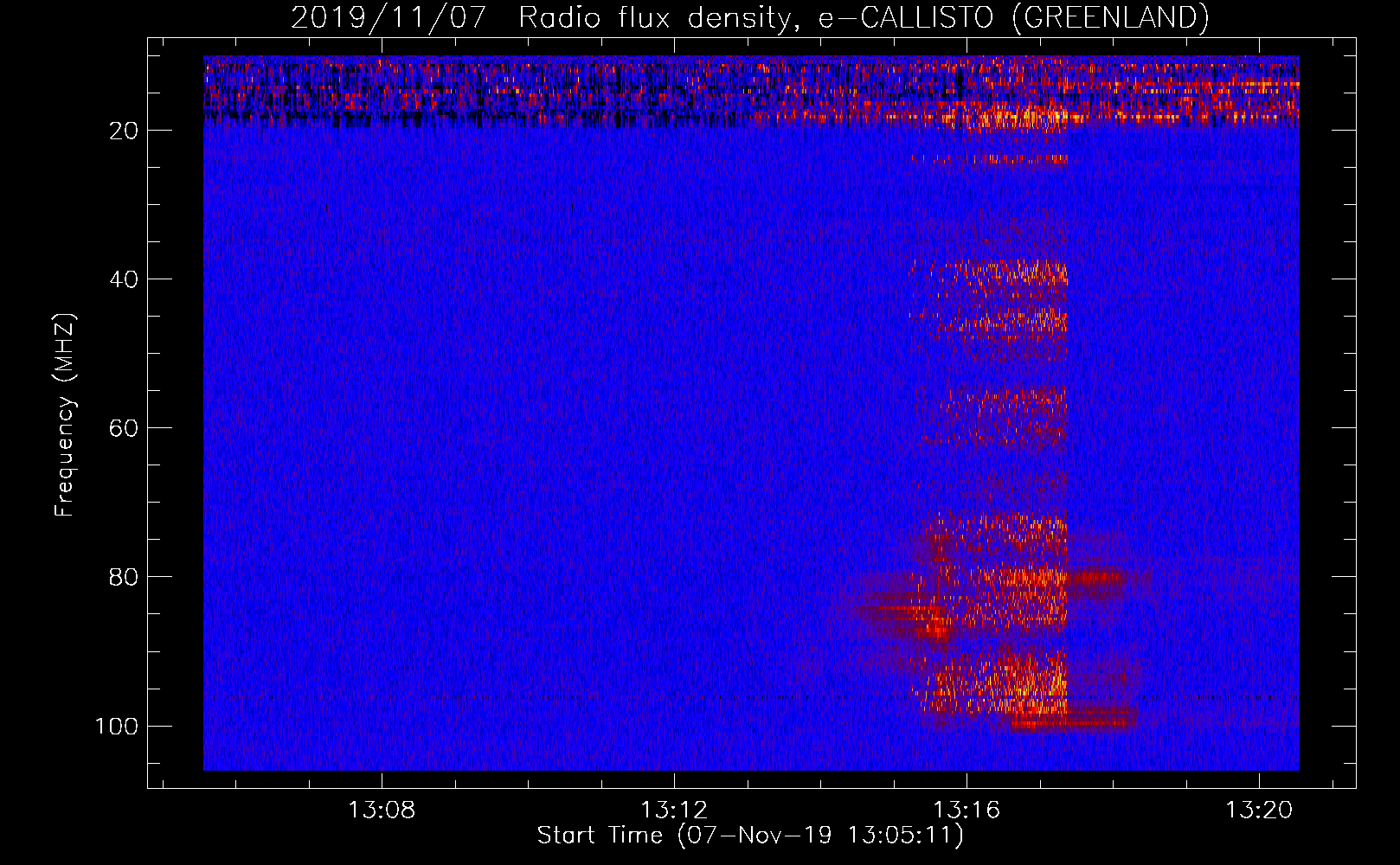Click the '13:20' time tick label
This screenshot has height=865, width=1400.
(1259, 810)
